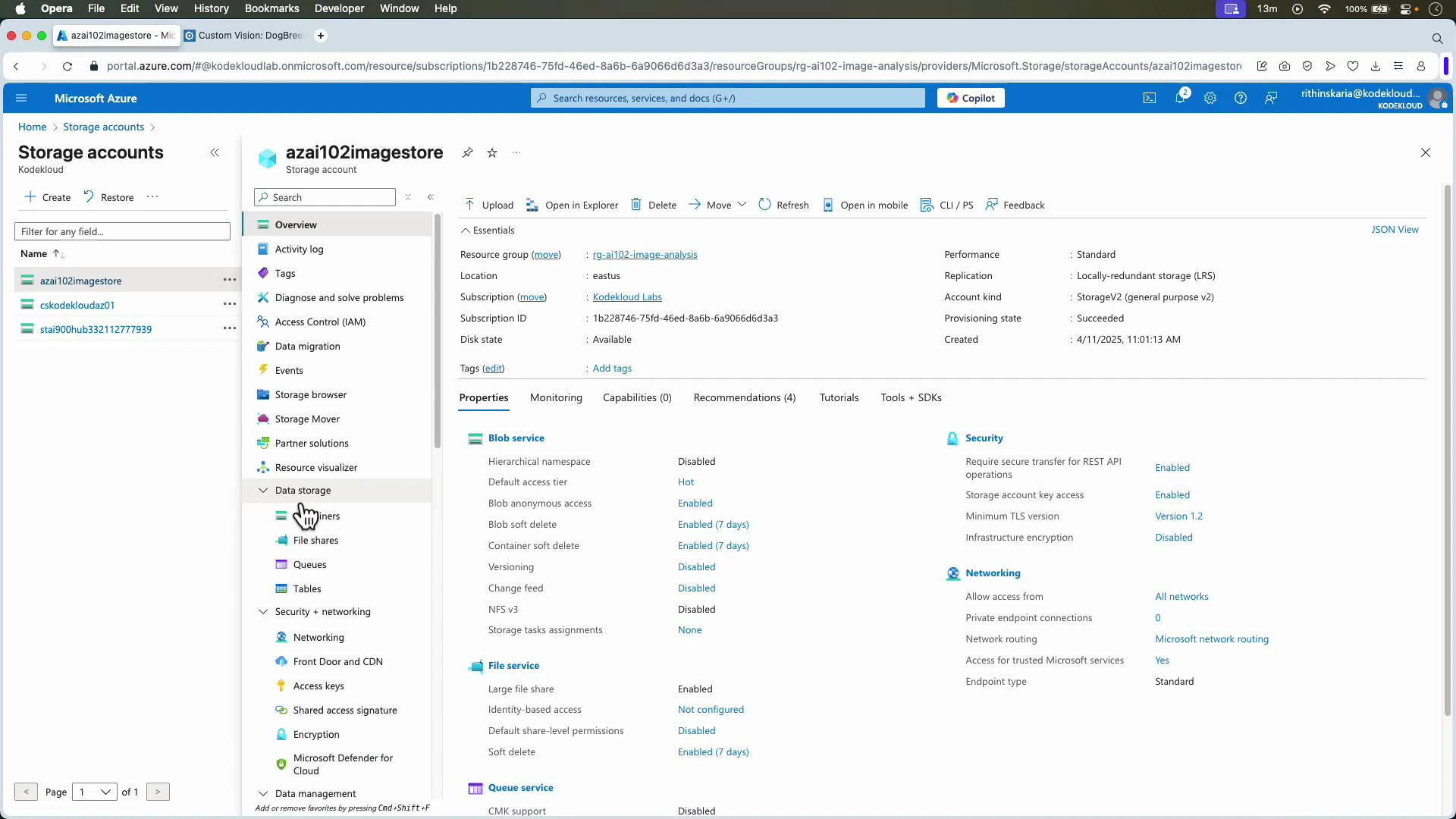
Task: Open portal settings gear icon
Action: [1210, 98]
